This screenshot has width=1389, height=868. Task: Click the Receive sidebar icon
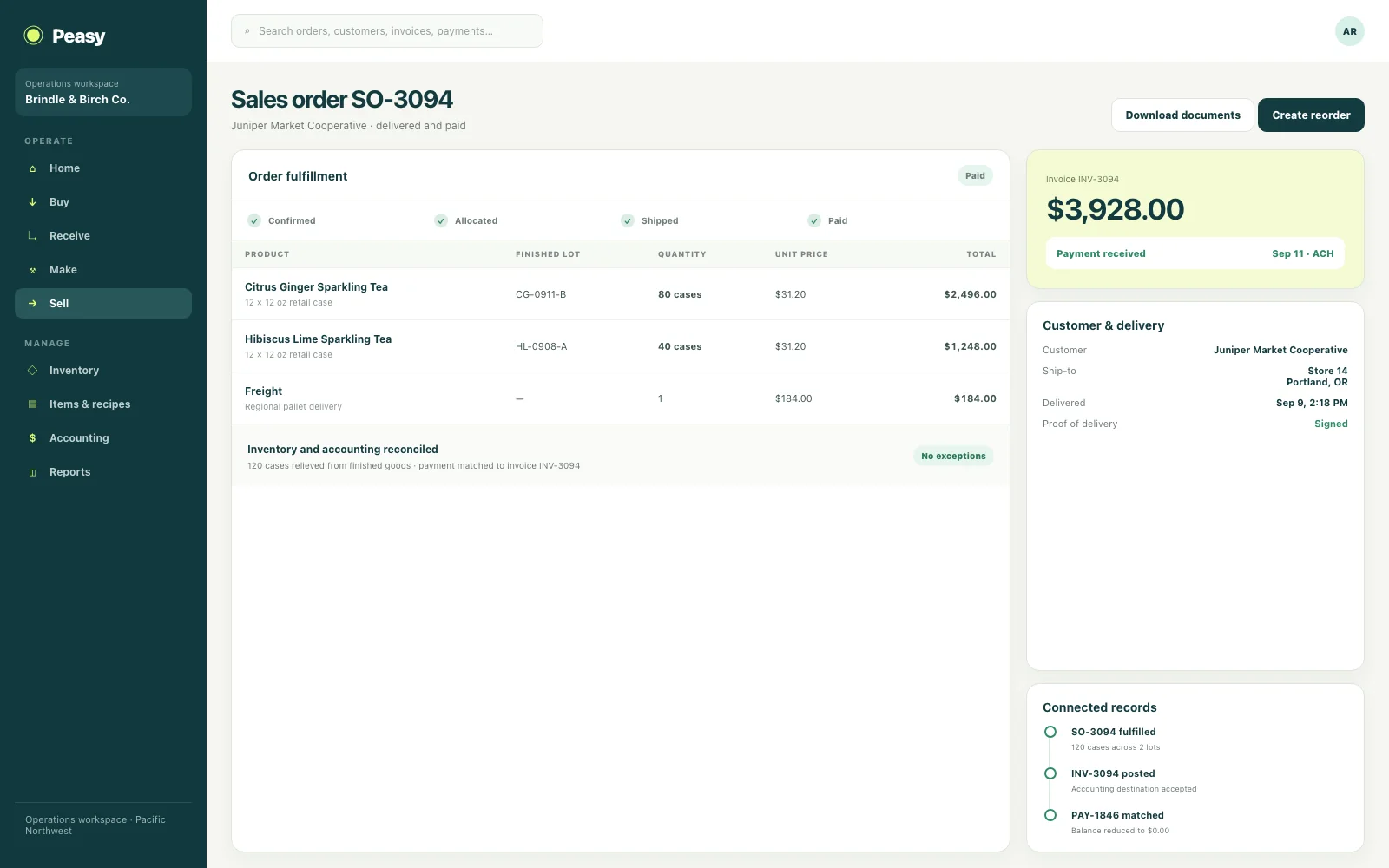click(x=32, y=236)
